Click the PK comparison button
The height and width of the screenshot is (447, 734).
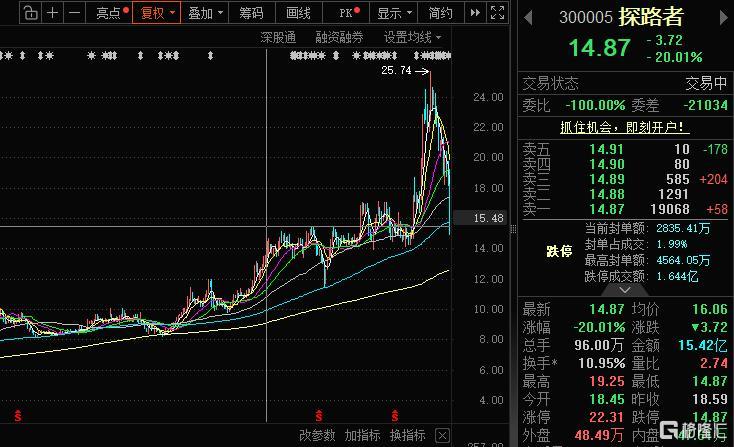tap(347, 13)
